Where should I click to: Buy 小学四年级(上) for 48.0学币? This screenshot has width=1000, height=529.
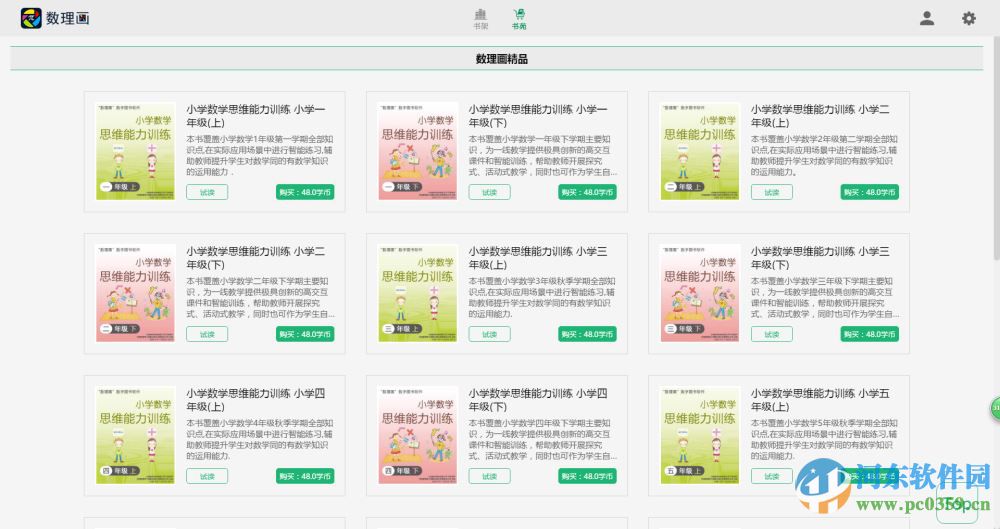305,476
